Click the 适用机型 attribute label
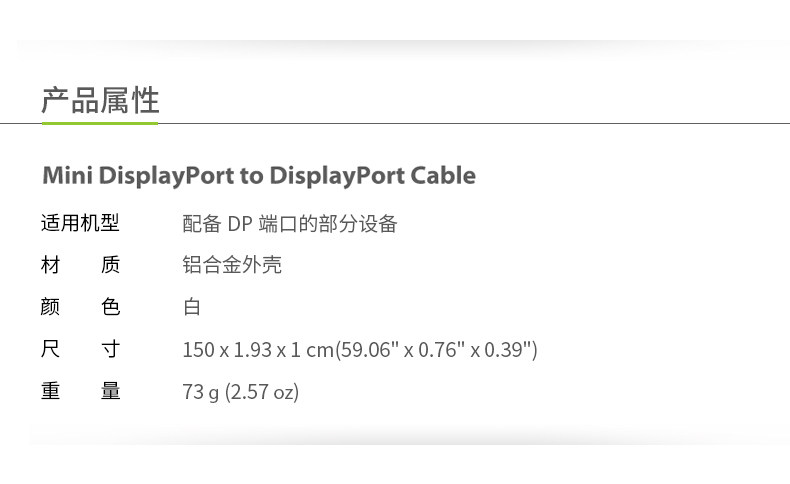The height and width of the screenshot is (484, 790). click(x=80, y=223)
